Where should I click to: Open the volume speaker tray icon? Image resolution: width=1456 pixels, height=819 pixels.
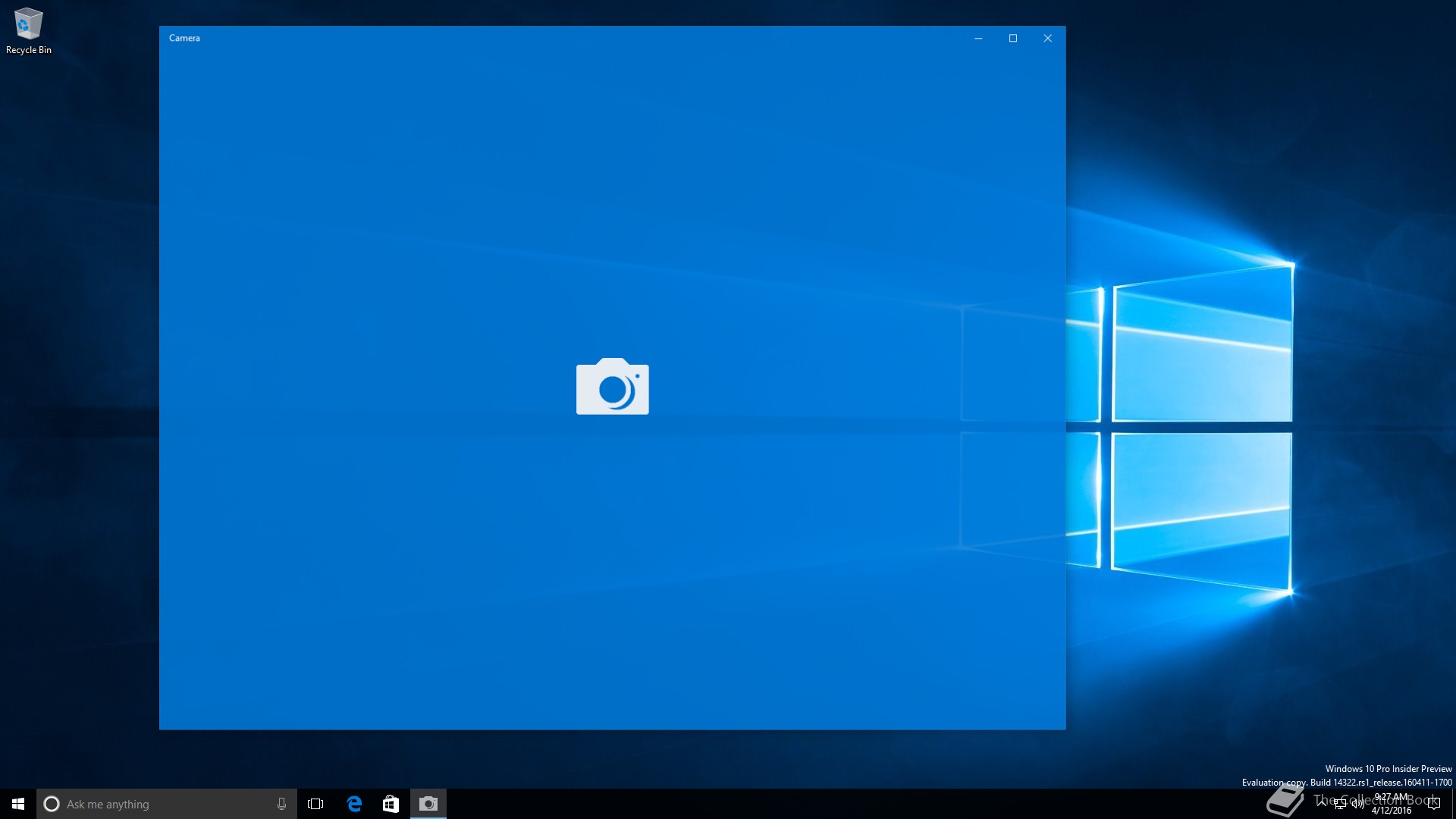[x=1357, y=804]
